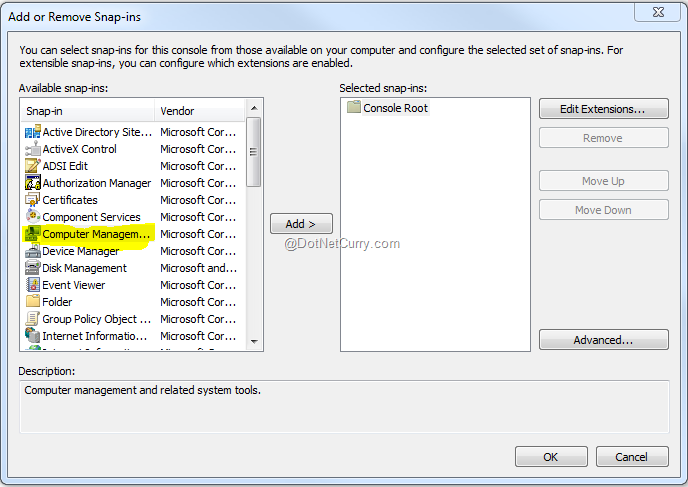This screenshot has width=688, height=487.
Task: Select the Disk Management icon
Action: [x=32, y=268]
